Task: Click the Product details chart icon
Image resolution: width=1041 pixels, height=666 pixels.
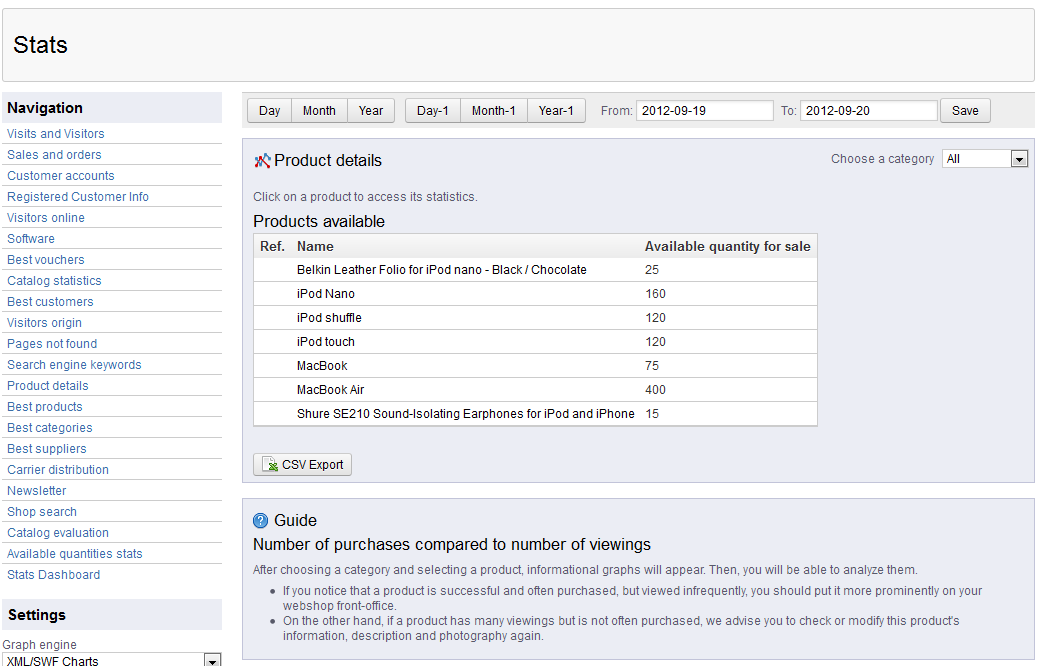Action: tap(263, 161)
